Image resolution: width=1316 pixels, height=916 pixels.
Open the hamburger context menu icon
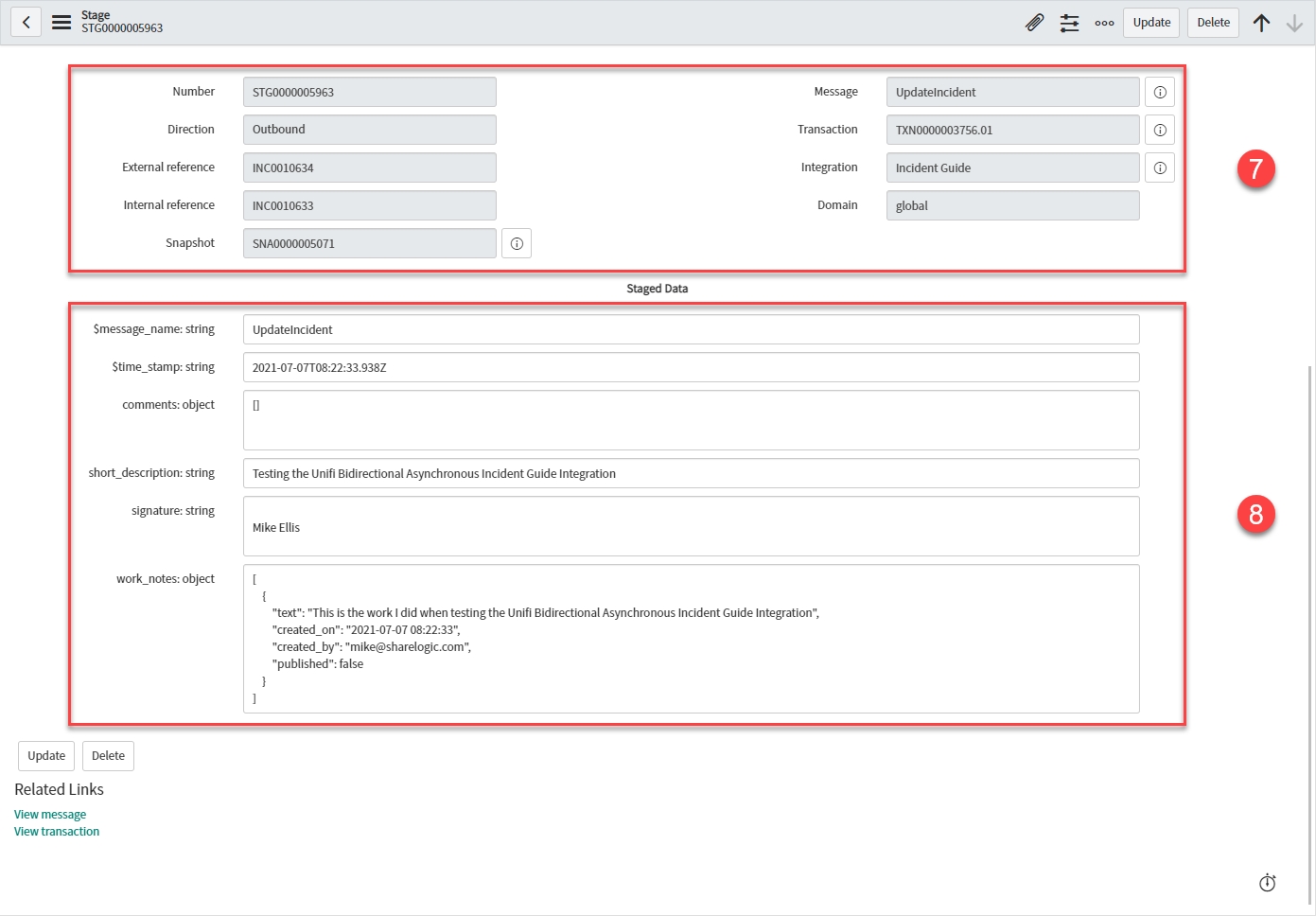click(x=61, y=22)
